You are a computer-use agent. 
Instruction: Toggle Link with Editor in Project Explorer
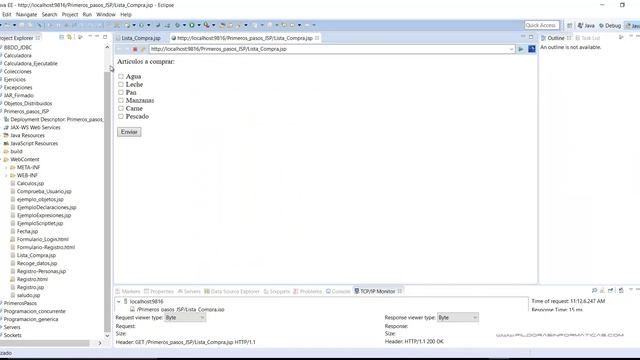(x=69, y=37)
